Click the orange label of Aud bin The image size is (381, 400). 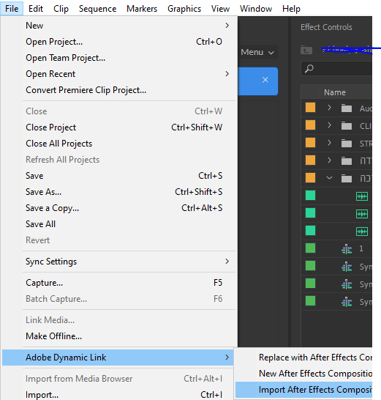(x=310, y=108)
